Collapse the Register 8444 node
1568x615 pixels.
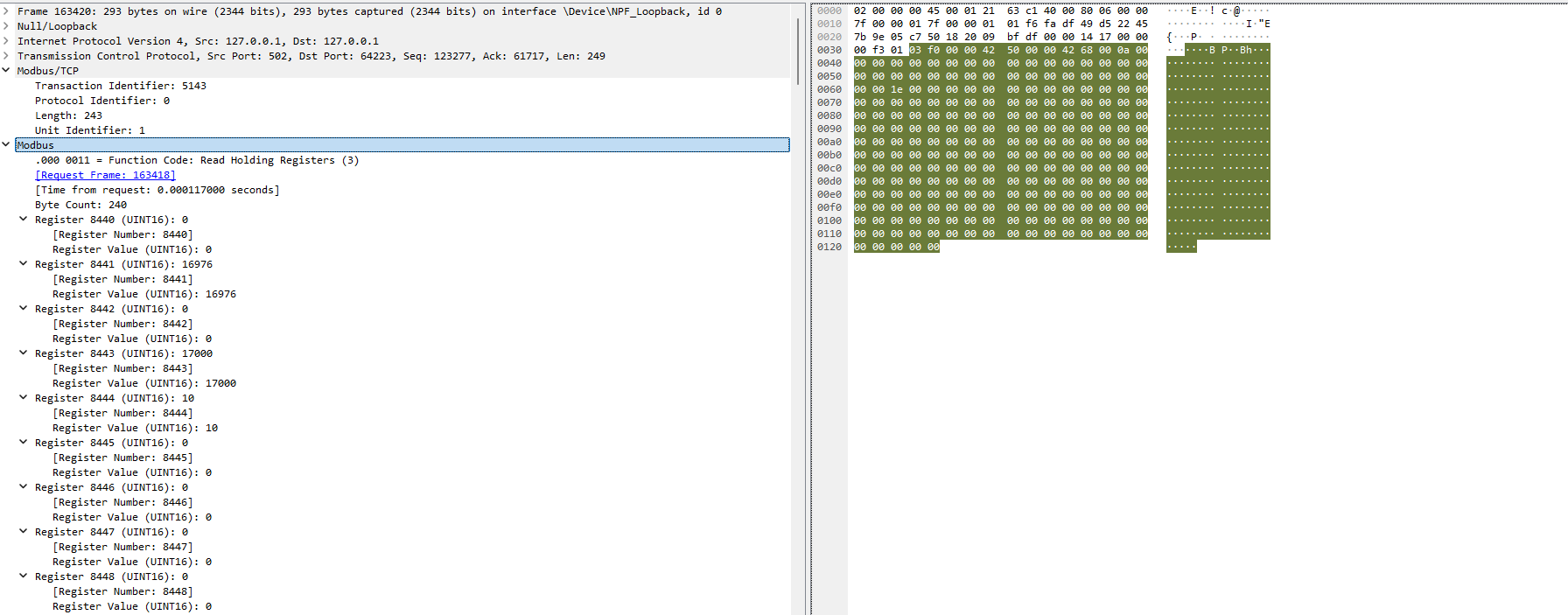[x=24, y=398]
